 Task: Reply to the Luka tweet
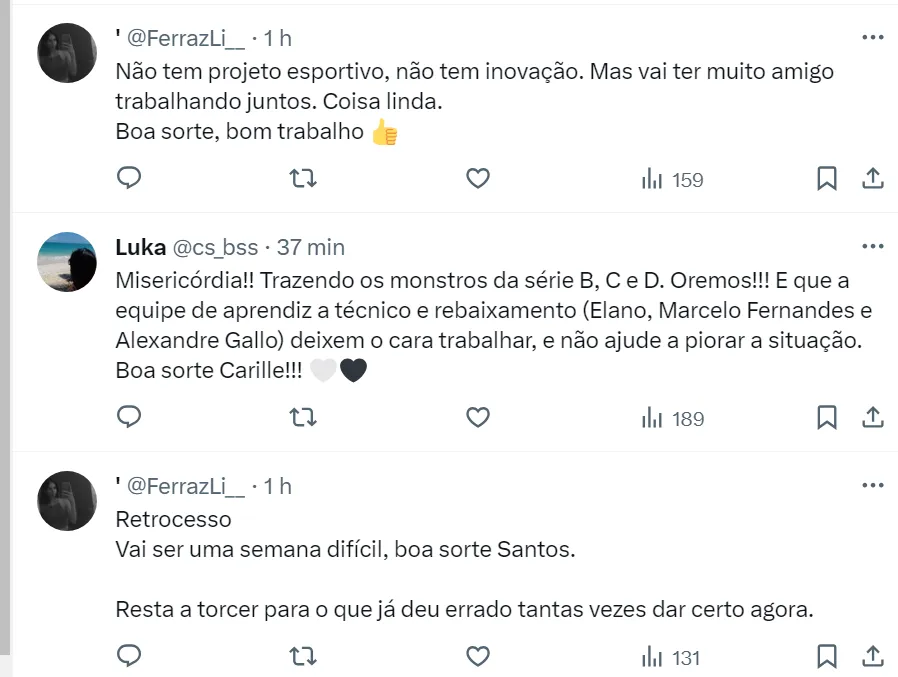pyautogui.click(x=129, y=417)
